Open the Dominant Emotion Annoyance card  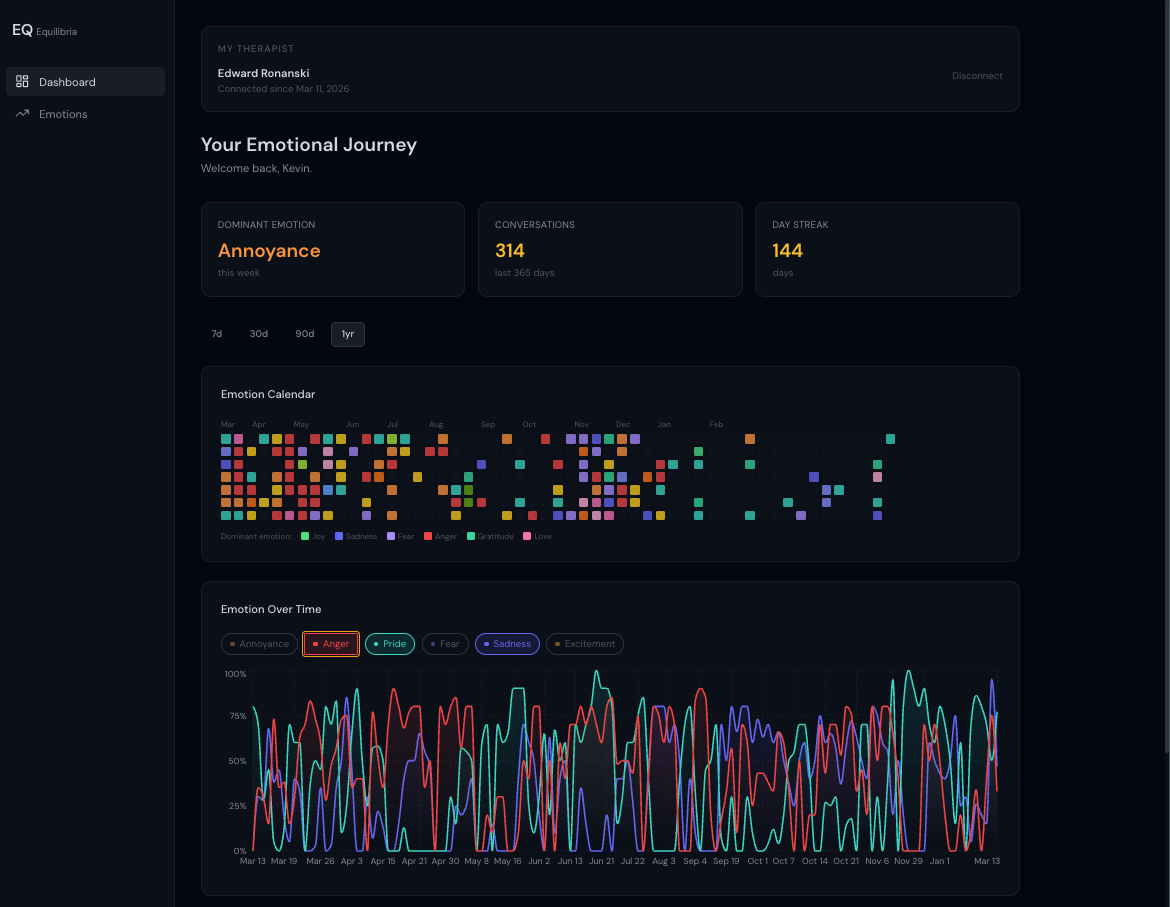click(x=333, y=250)
